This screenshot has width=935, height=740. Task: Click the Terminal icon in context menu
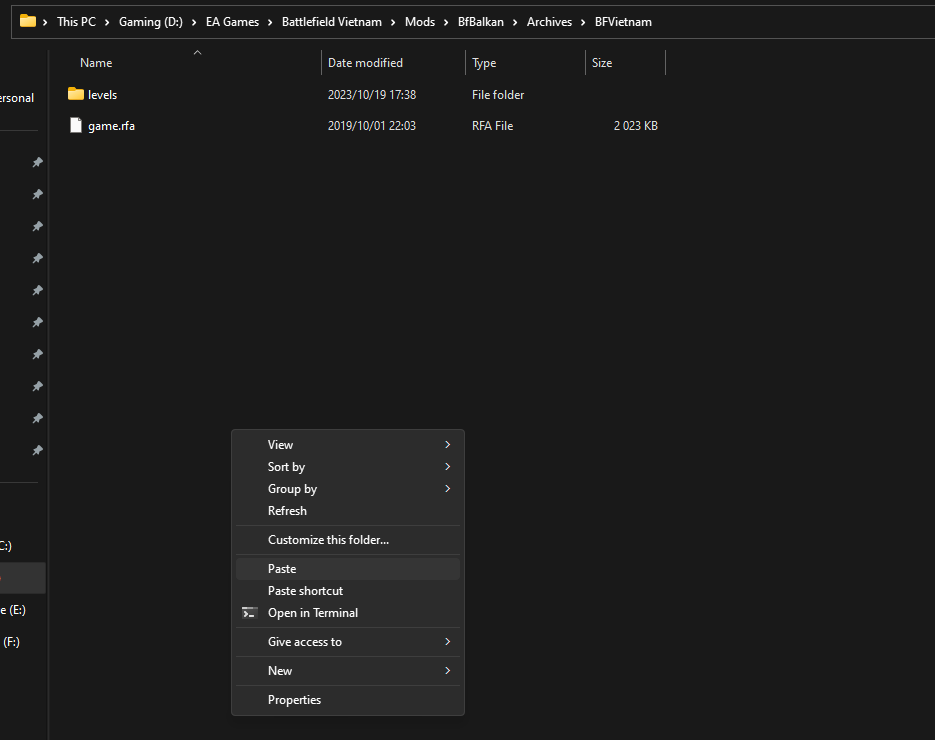tap(250, 613)
